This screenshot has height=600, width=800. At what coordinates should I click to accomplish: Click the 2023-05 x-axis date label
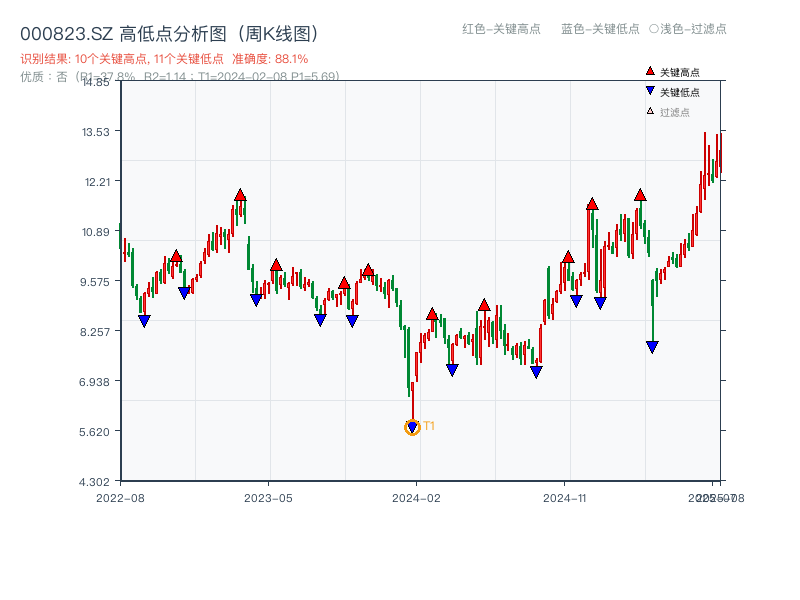tap(268, 497)
